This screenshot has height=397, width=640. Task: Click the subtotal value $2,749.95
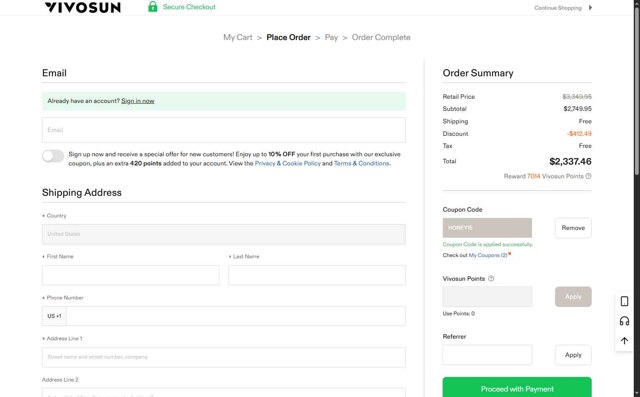tap(578, 109)
